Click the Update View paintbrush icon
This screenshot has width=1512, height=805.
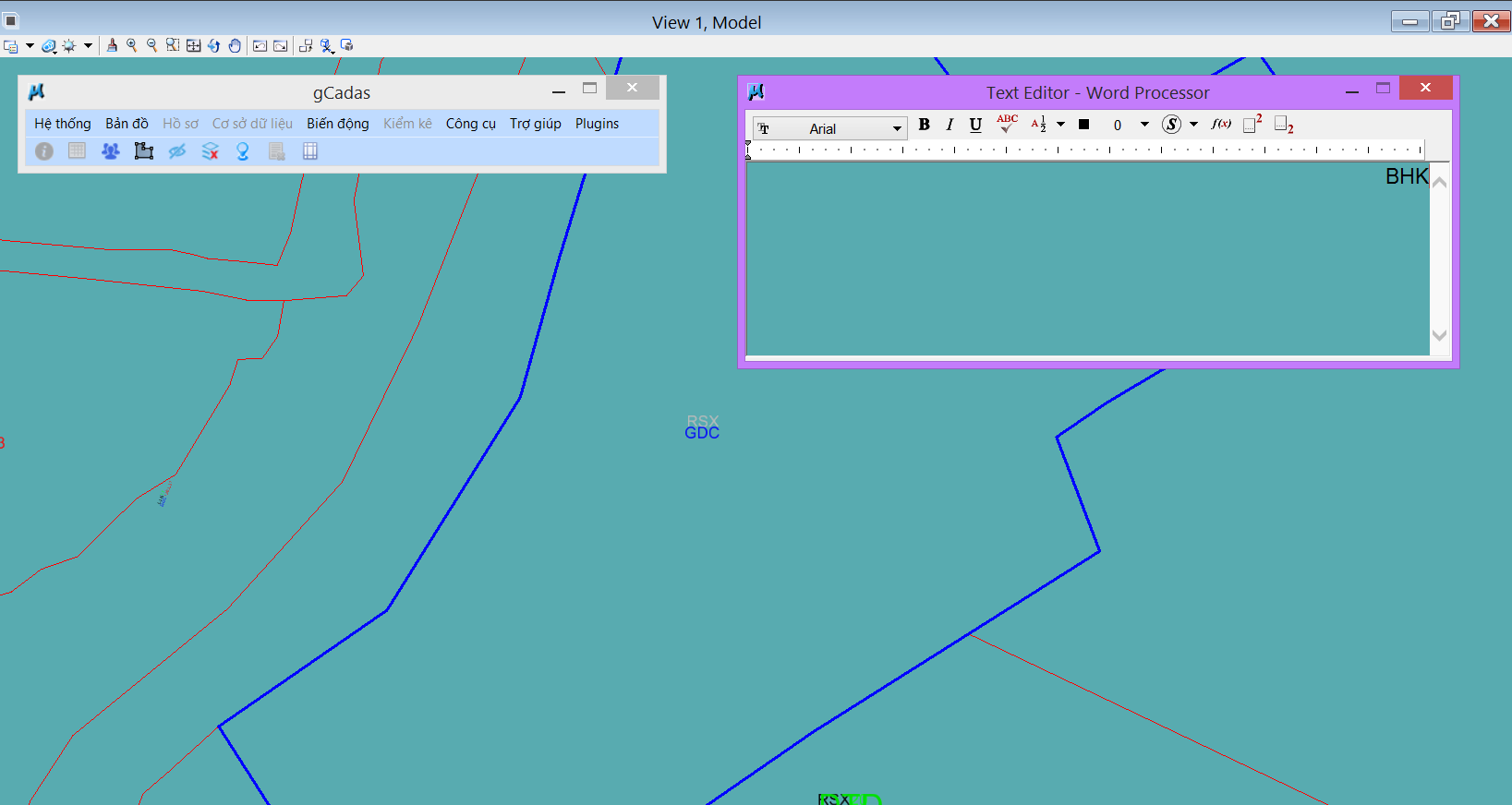point(112,45)
